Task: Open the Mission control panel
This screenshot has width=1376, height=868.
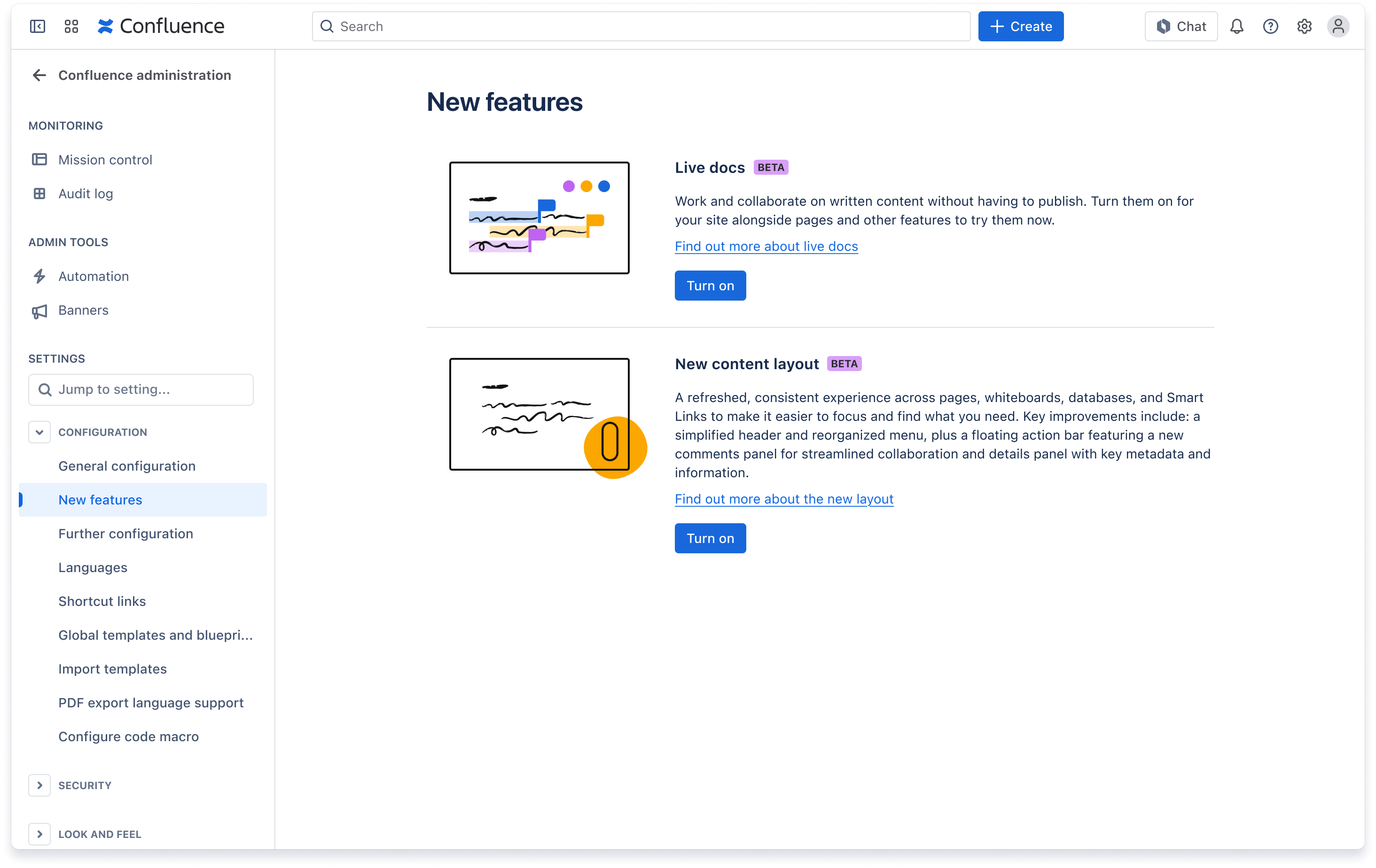Action: pos(105,159)
